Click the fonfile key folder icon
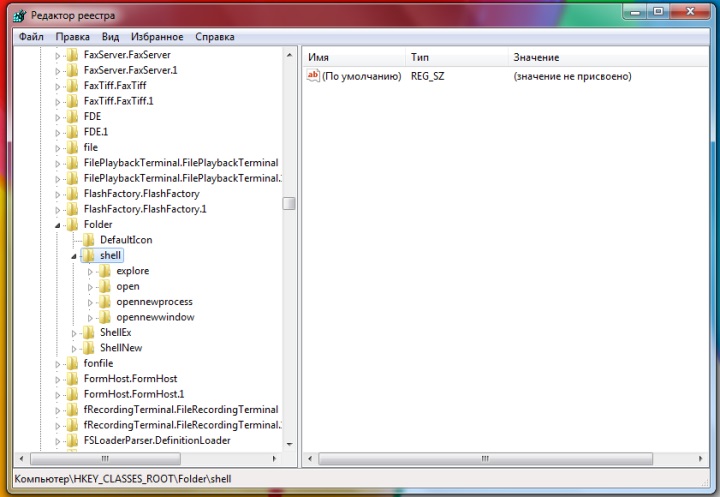The width and height of the screenshot is (720, 497). coord(73,364)
